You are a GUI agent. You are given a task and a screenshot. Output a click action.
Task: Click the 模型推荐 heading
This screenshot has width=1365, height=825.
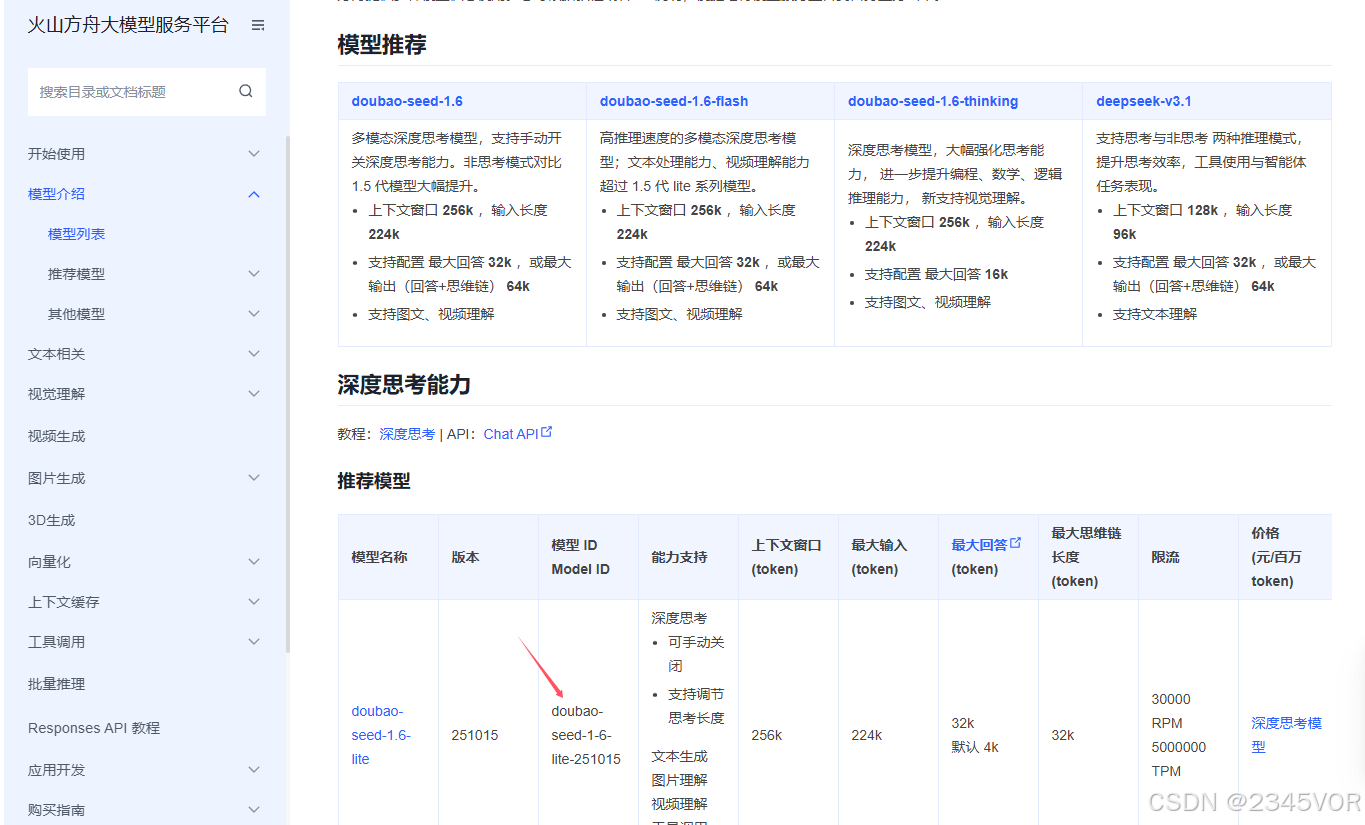point(383,44)
